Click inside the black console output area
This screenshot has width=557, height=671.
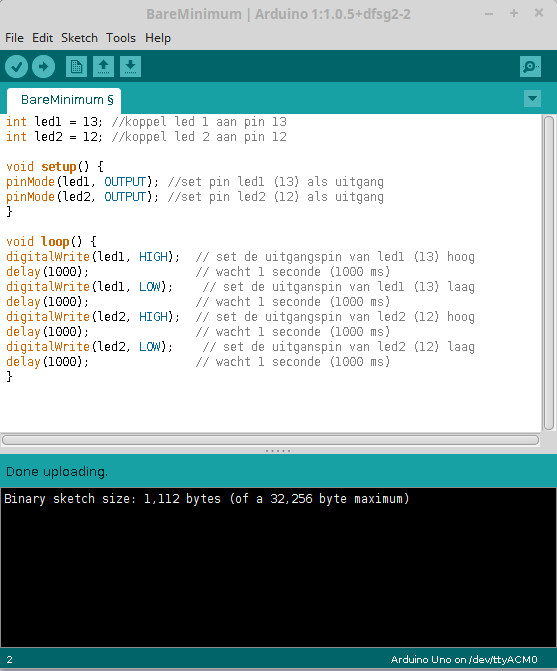(x=278, y=567)
